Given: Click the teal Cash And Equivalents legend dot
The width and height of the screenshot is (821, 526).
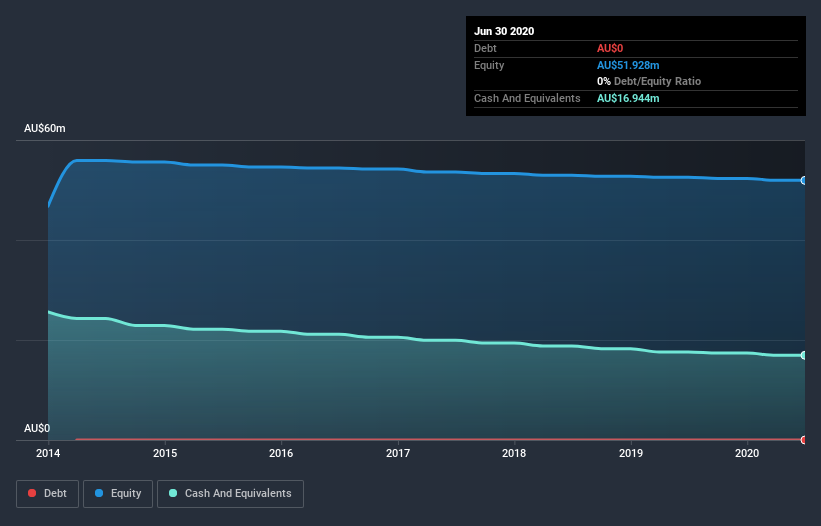Looking at the screenshot, I should [x=173, y=493].
